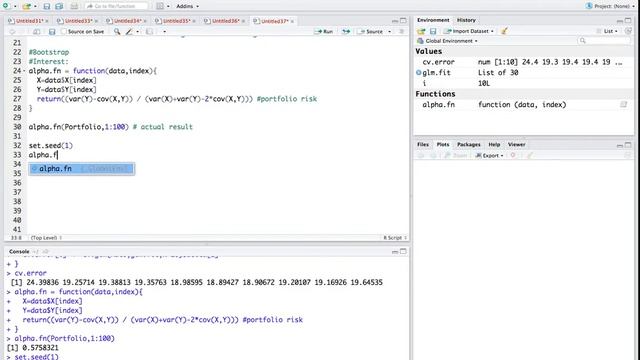Toggle the Source on Save checkbox

point(64,31)
